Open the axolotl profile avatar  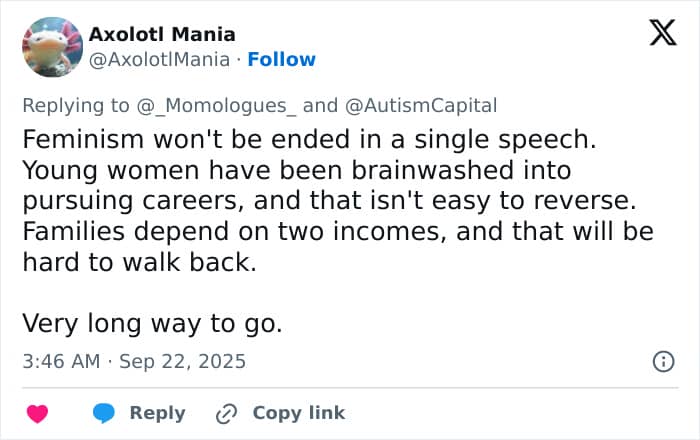(51, 46)
